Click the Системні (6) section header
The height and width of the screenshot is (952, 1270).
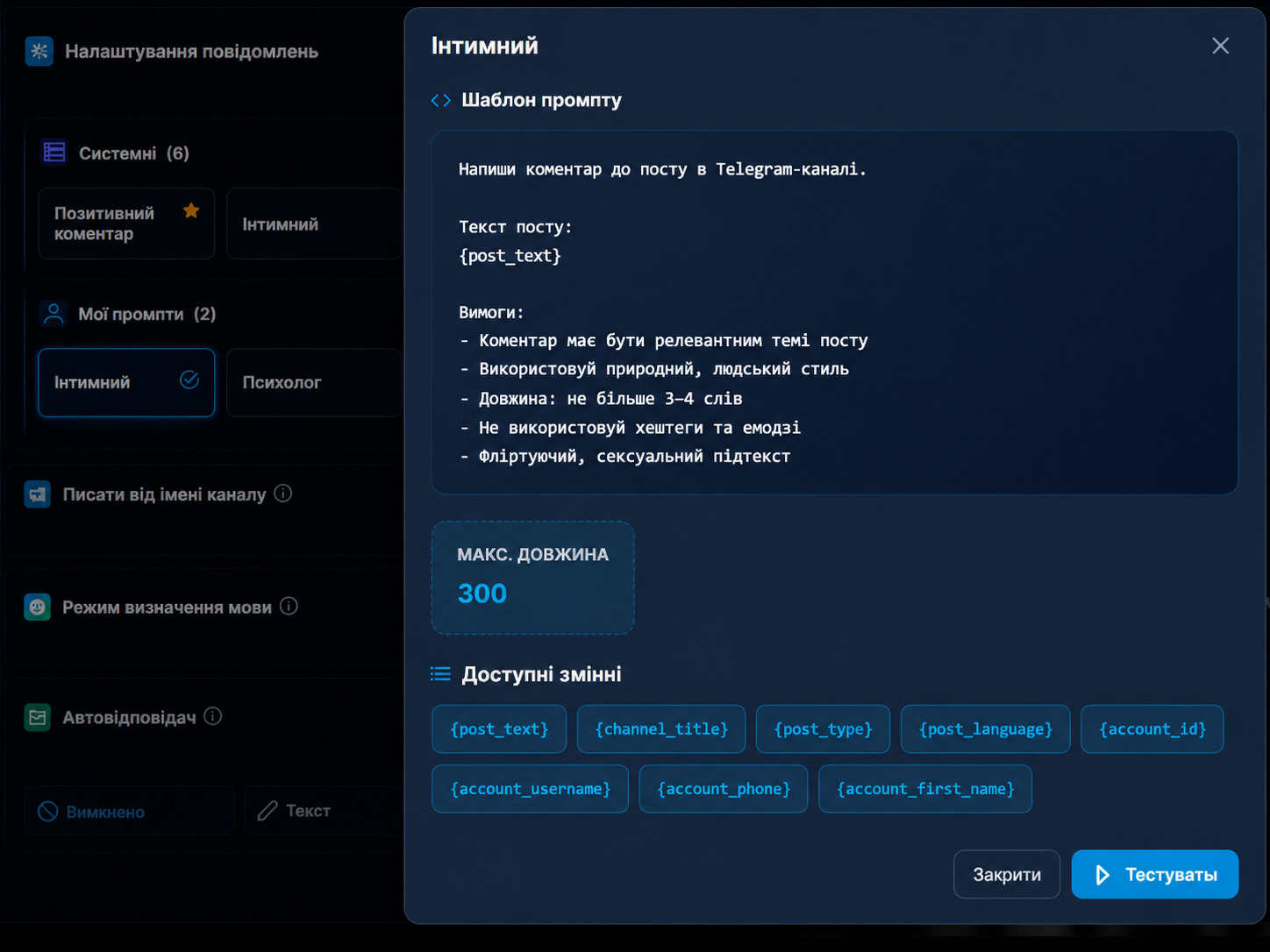pos(134,153)
